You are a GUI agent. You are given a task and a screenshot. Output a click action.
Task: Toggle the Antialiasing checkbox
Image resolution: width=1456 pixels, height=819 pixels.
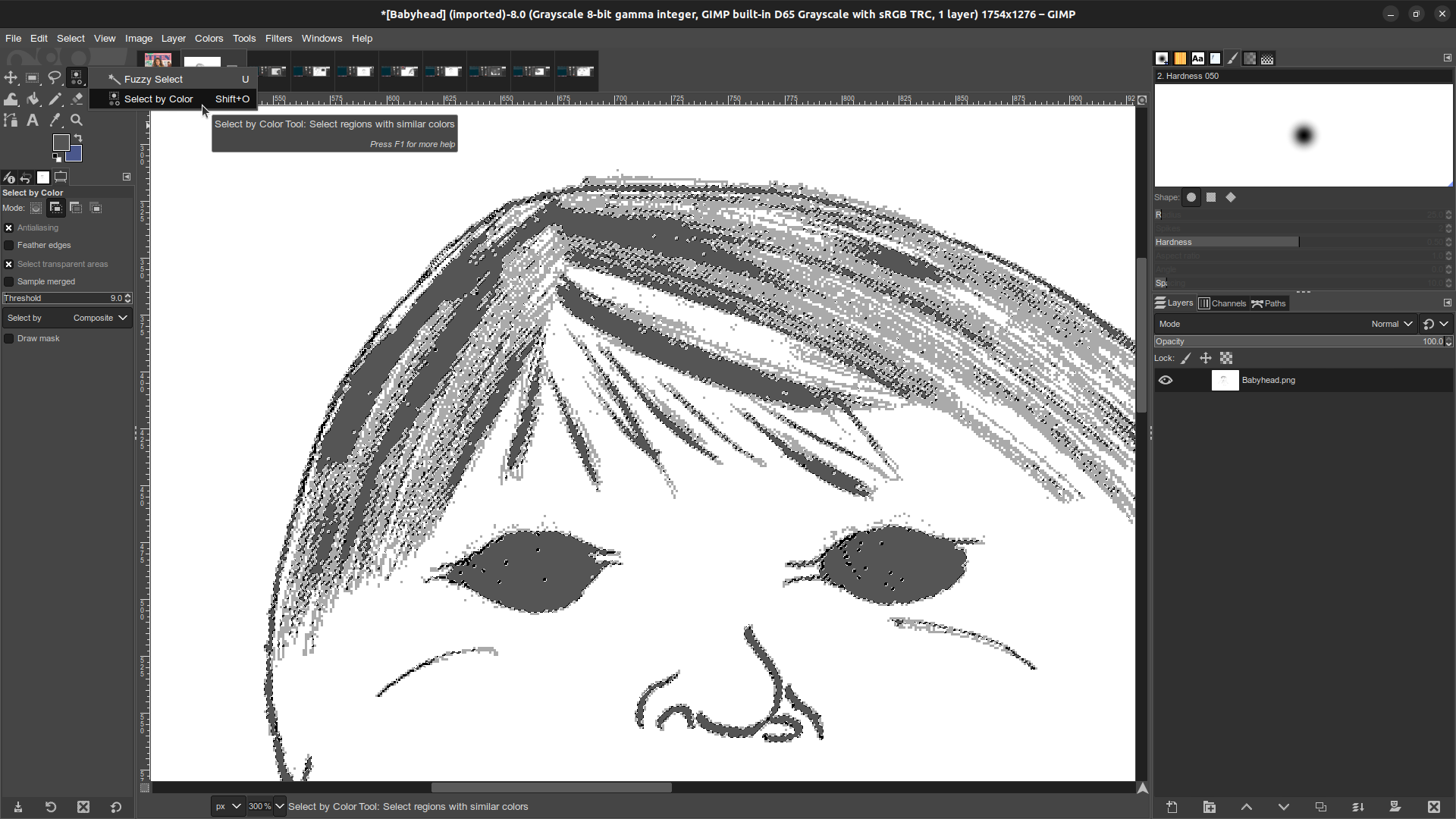9,227
